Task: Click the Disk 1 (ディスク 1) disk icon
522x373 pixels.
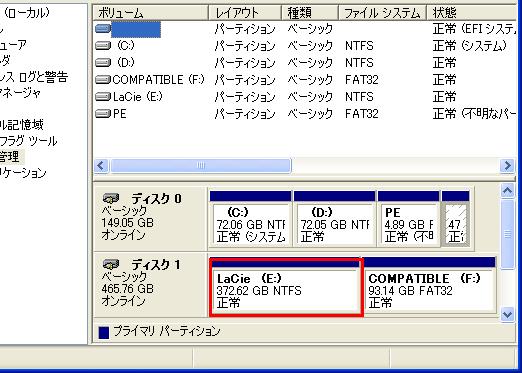Action: 111,265
